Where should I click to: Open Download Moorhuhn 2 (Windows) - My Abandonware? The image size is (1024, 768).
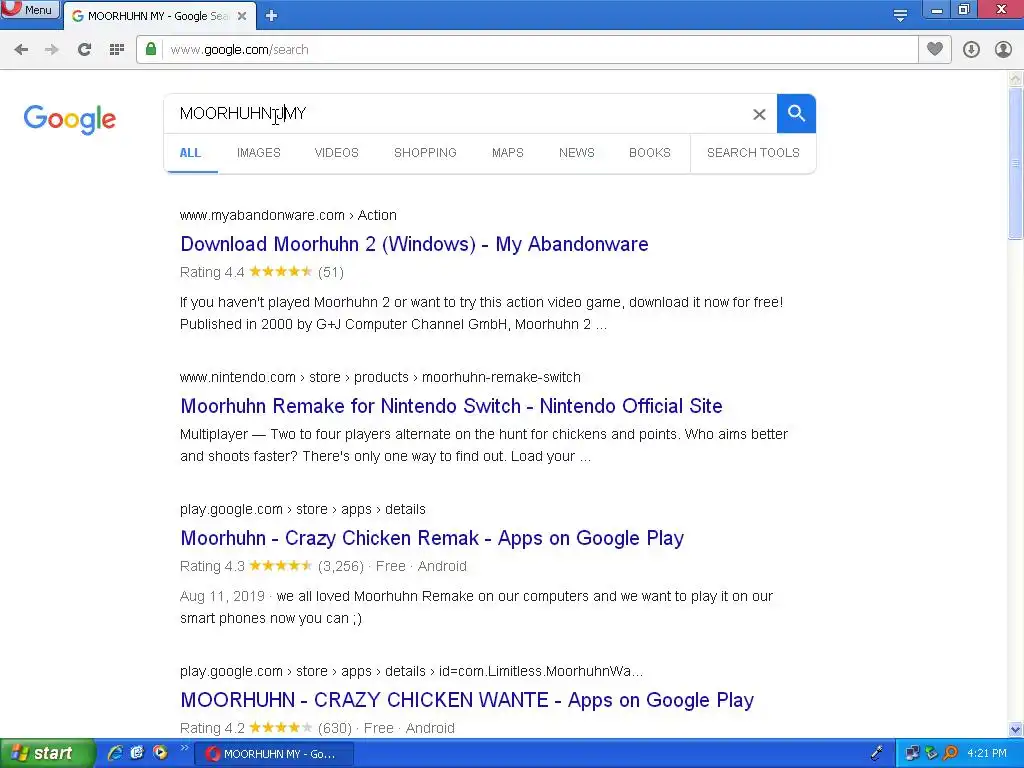414,244
